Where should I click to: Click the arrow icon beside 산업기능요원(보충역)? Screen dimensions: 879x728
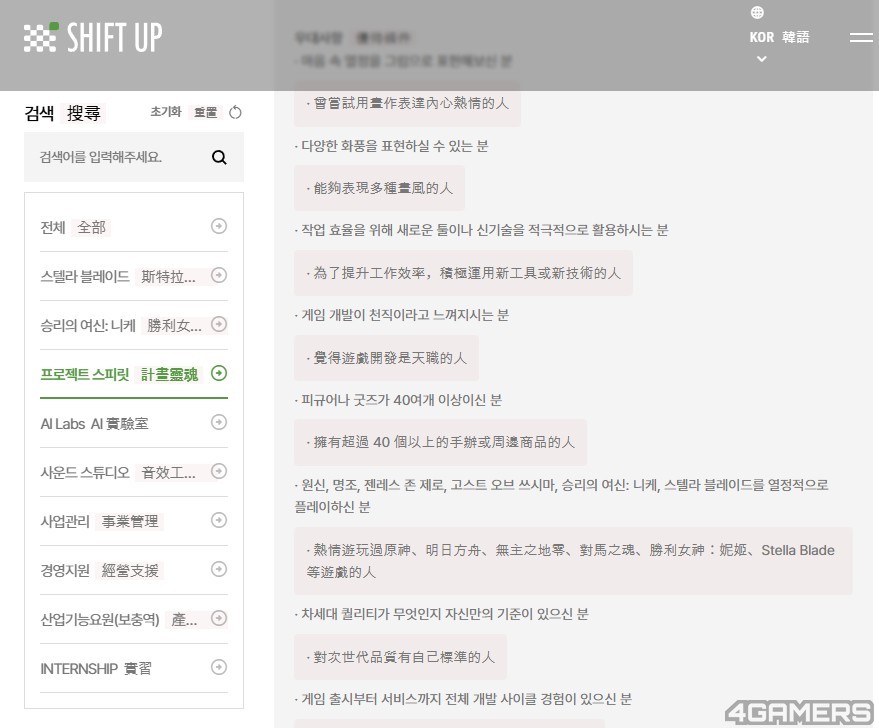tap(219, 618)
